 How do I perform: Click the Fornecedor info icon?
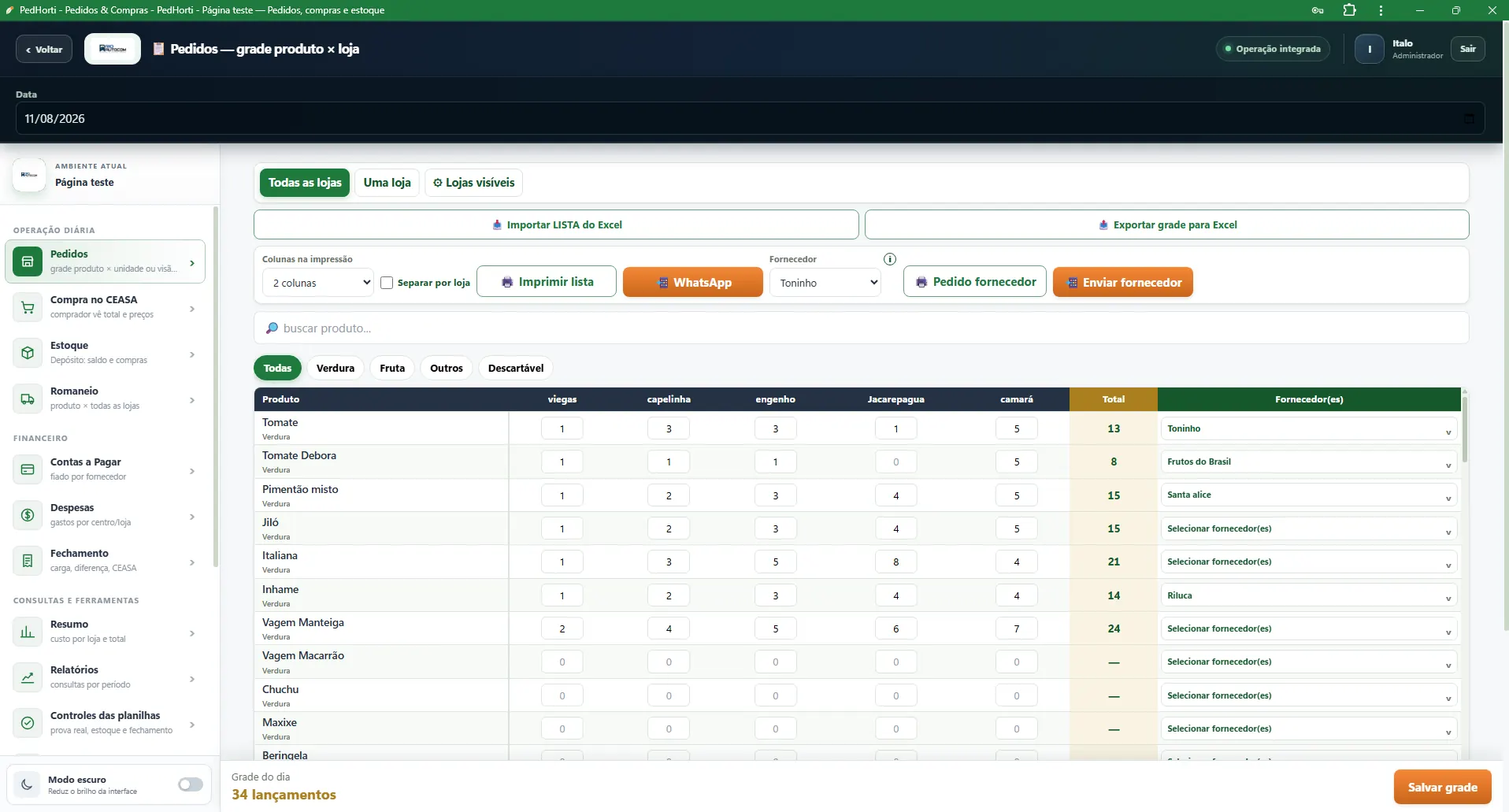(890, 259)
